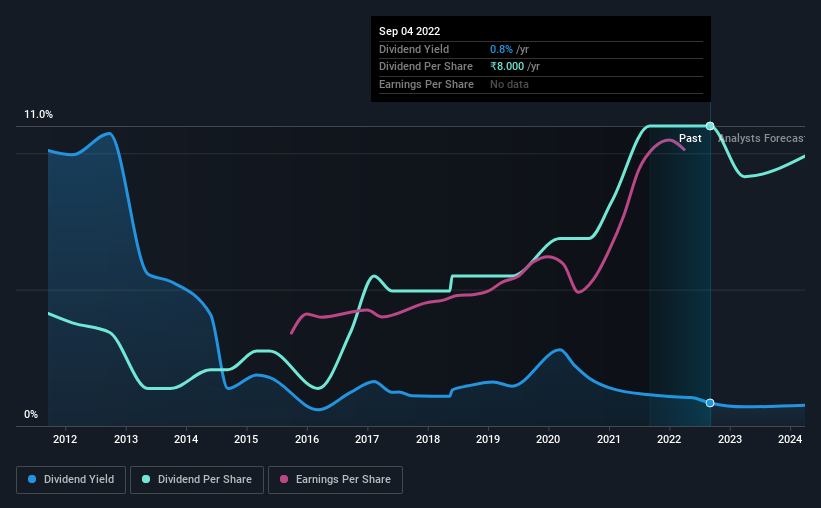
Task: Click the Sep 04 2022 tooltip date header
Action: [409, 31]
